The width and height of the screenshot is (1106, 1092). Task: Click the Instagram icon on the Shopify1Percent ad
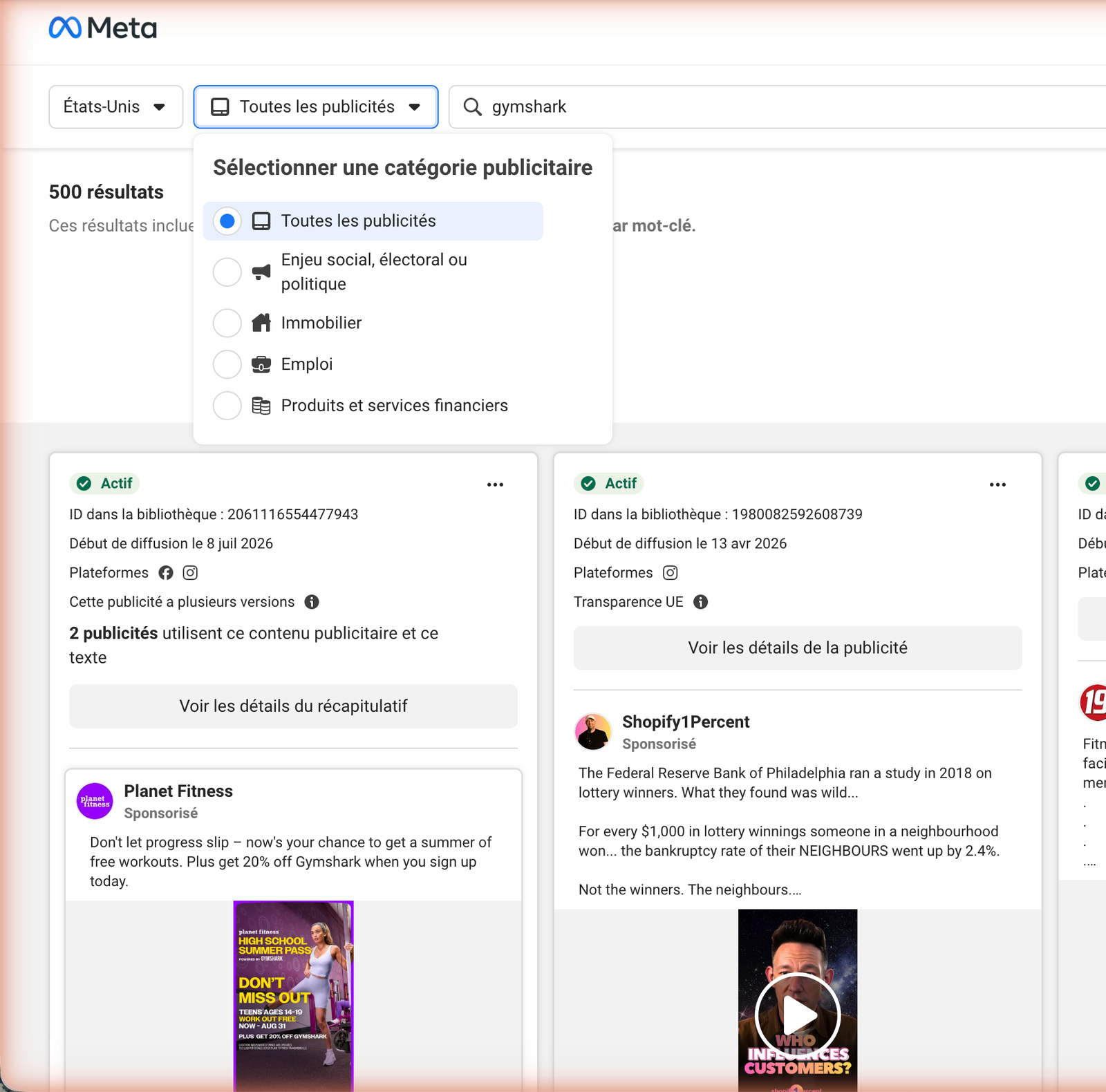tap(671, 573)
